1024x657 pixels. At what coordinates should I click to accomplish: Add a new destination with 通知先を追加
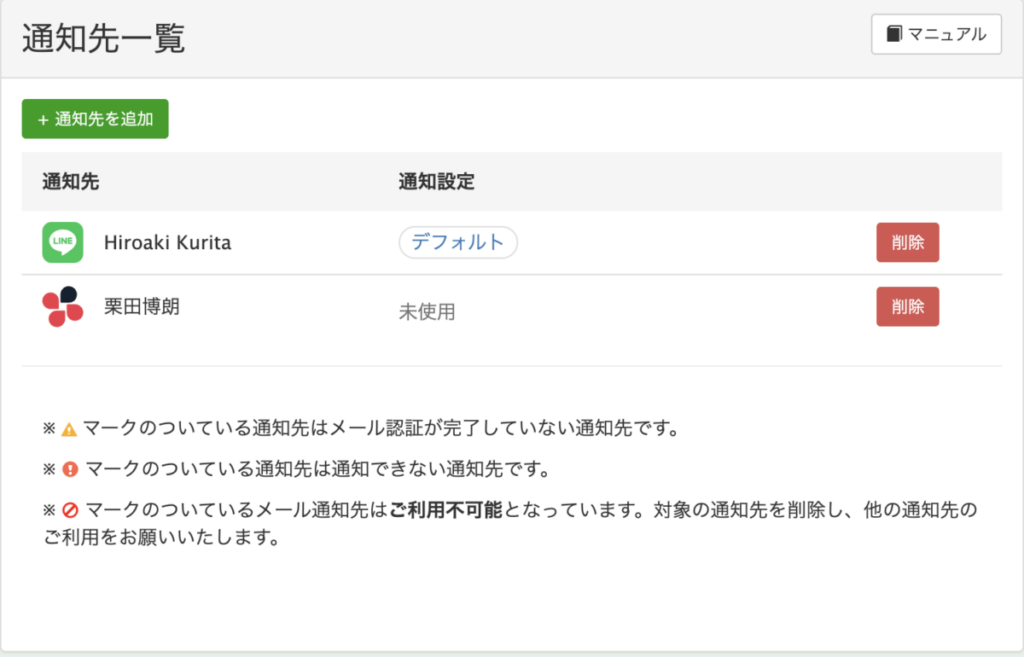click(x=95, y=119)
